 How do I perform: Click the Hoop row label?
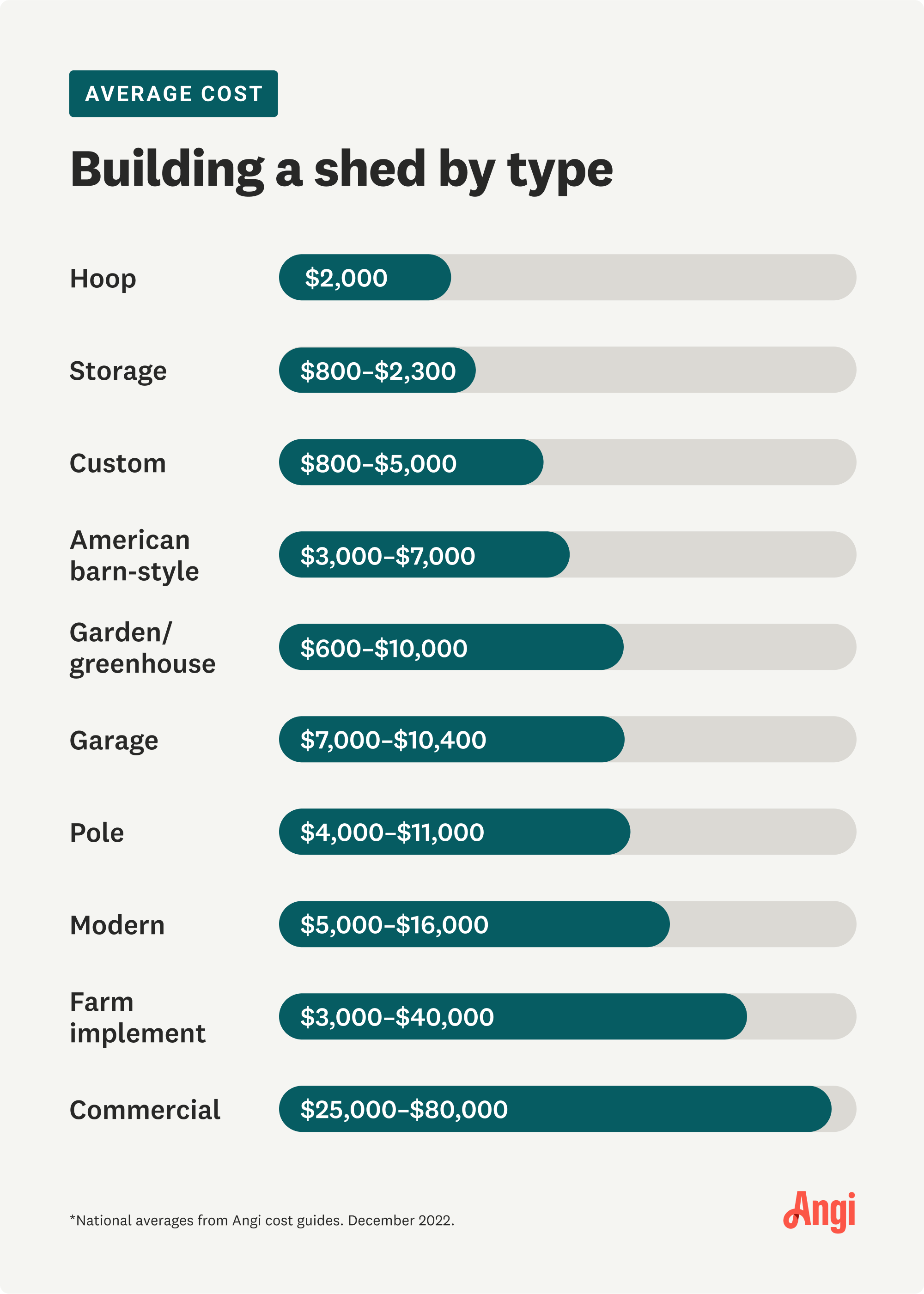tap(103, 279)
